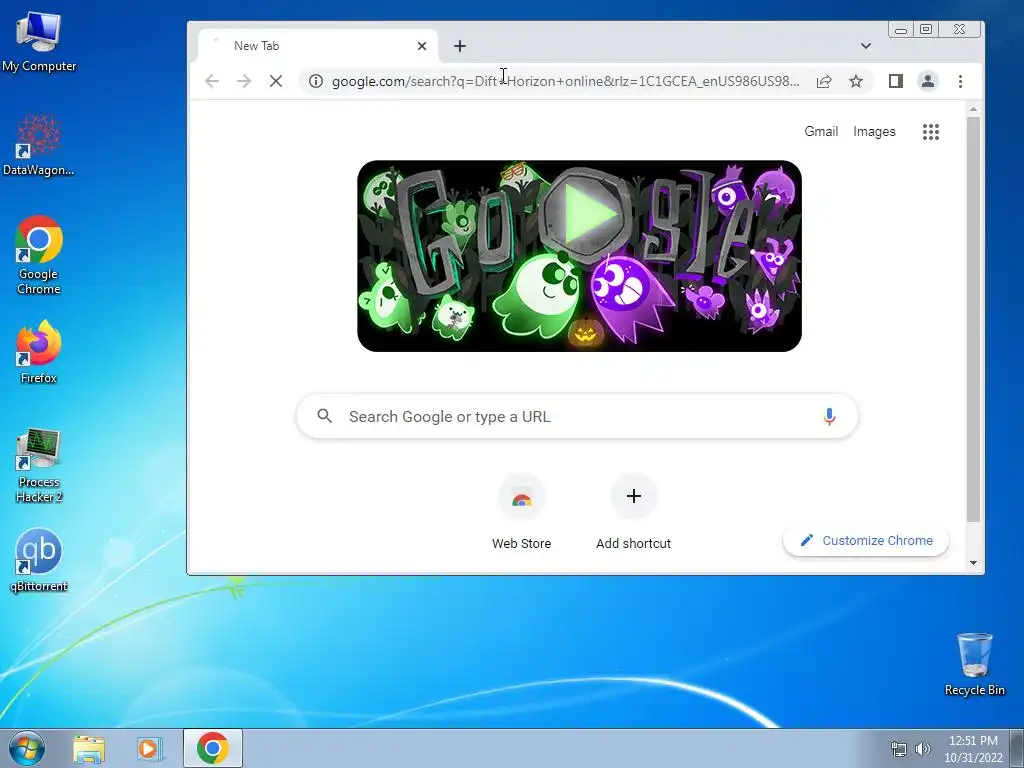The width and height of the screenshot is (1024, 768).
Task: Select Firefox desktop shortcut
Action: 39,352
